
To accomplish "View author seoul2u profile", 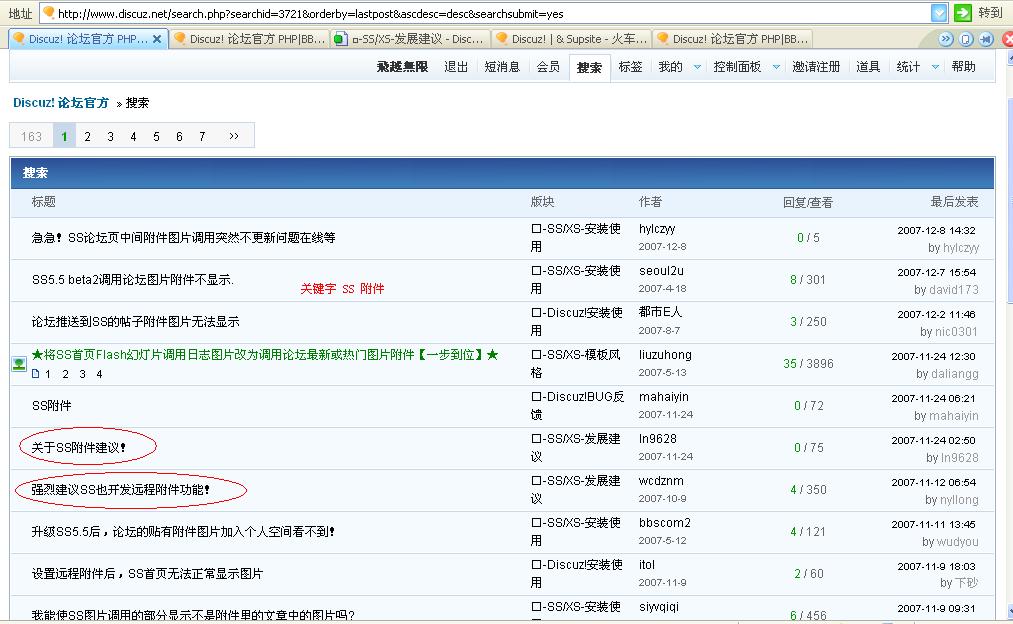I will (661, 271).
